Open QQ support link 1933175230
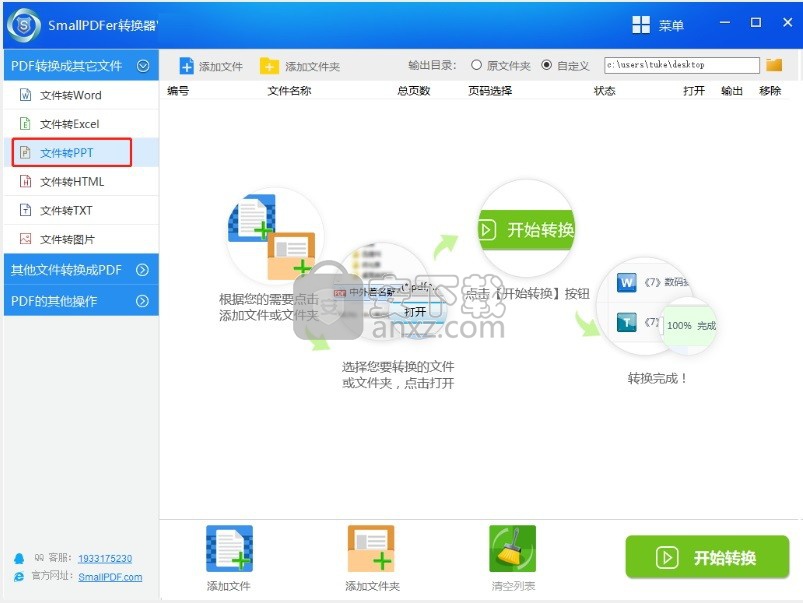The image size is (803, 603). point(105,558)
